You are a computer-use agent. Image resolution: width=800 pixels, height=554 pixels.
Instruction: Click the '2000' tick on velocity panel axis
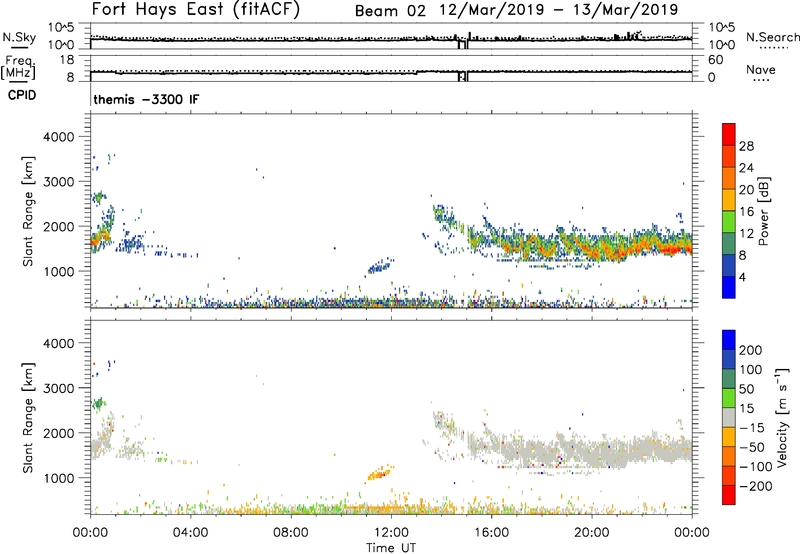(58, 433)
